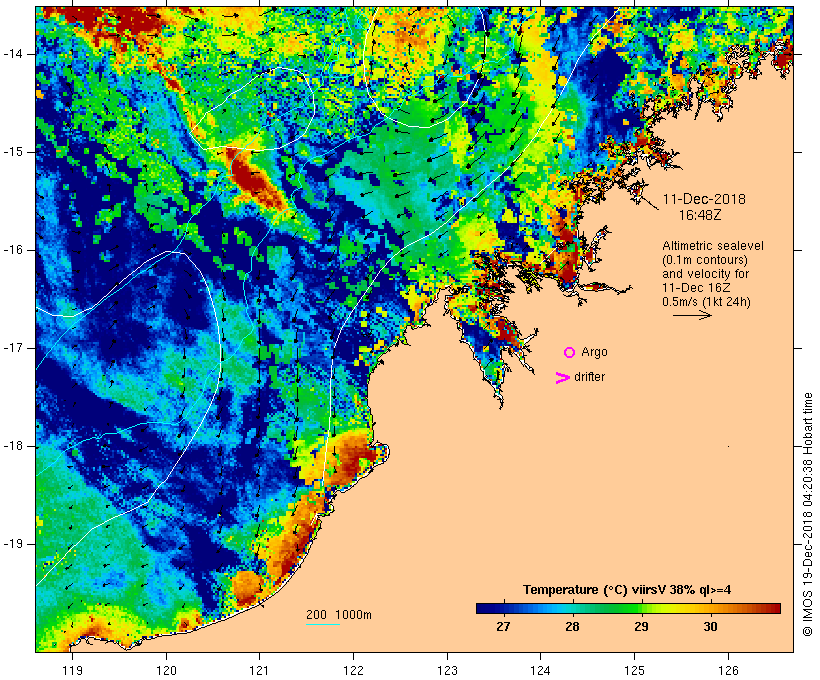The height and width of the screenshot is (680, 820).
Task: Click the cyan 200m isobath legend line
Action: coord(323,624)
